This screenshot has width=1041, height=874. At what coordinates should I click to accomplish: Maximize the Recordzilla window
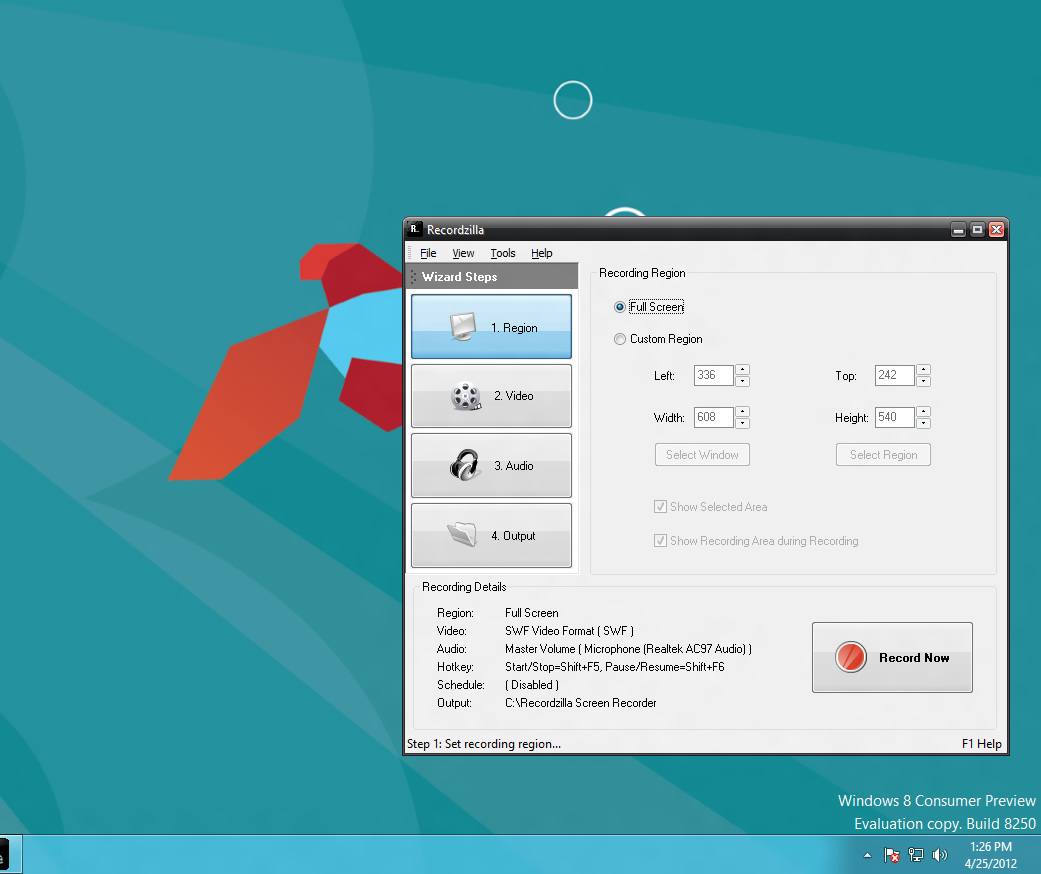(x=977, y=230)
